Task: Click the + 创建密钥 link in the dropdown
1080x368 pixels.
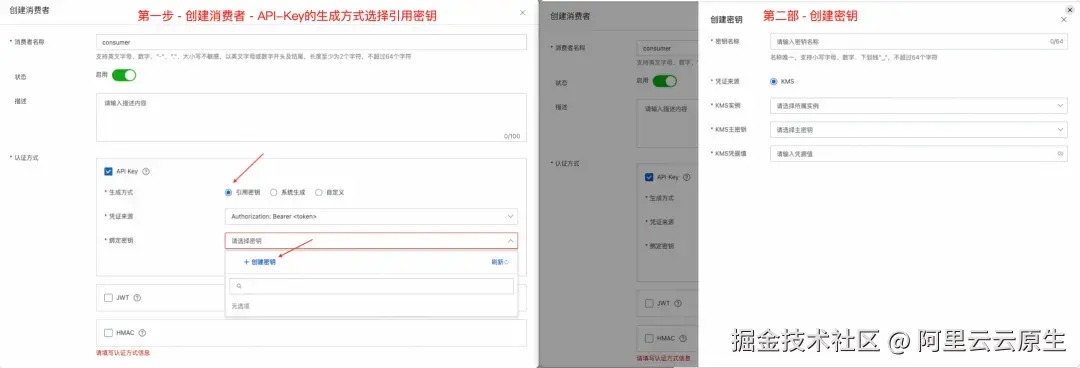Action: pyautogui.click(x=260, y=262)
